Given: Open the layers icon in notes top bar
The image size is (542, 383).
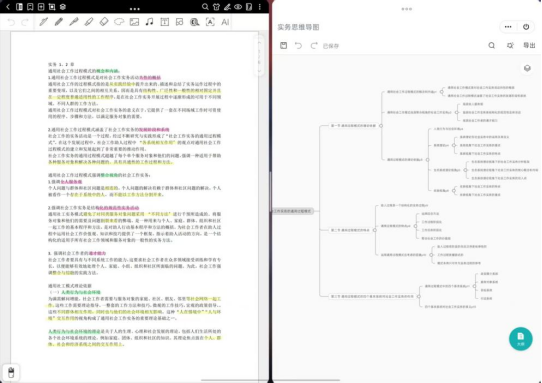Looking at the screenshot, I should tap(63, 7).
